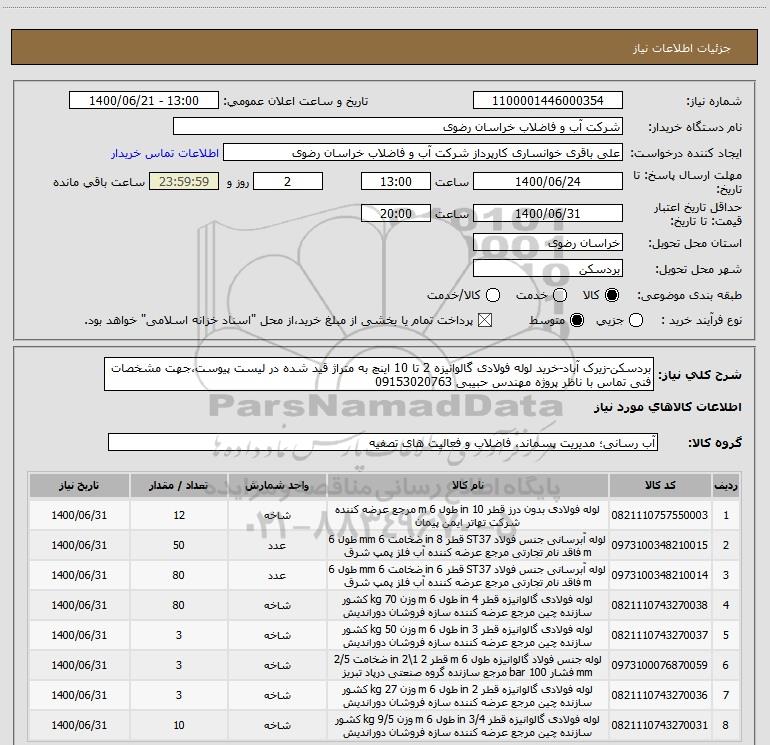Viewport: 770px width, 745px height.
Task: Click product code 0821110743270037
Action: pyautogui.click(x=660, y=635)
